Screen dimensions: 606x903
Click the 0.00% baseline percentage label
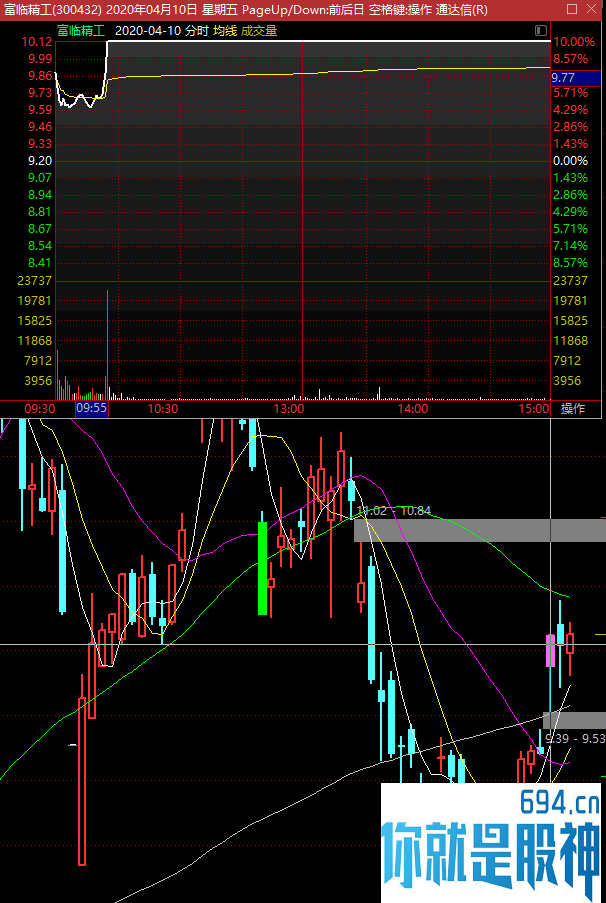[x=571, y=161]
